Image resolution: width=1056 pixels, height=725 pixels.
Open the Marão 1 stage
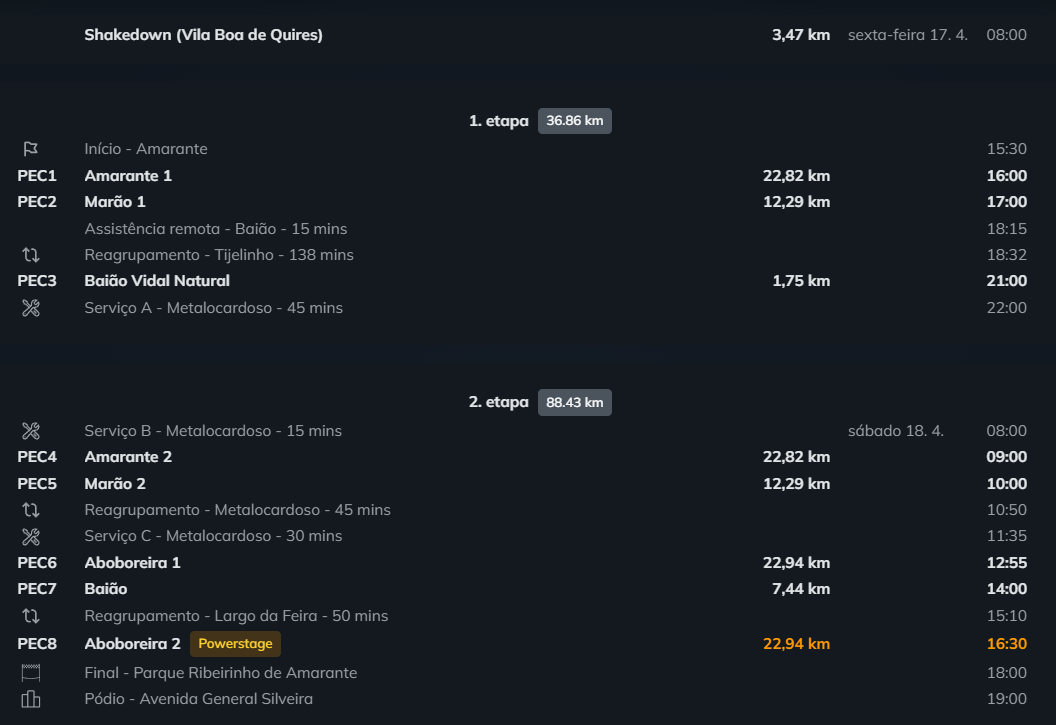pos(115,202)
